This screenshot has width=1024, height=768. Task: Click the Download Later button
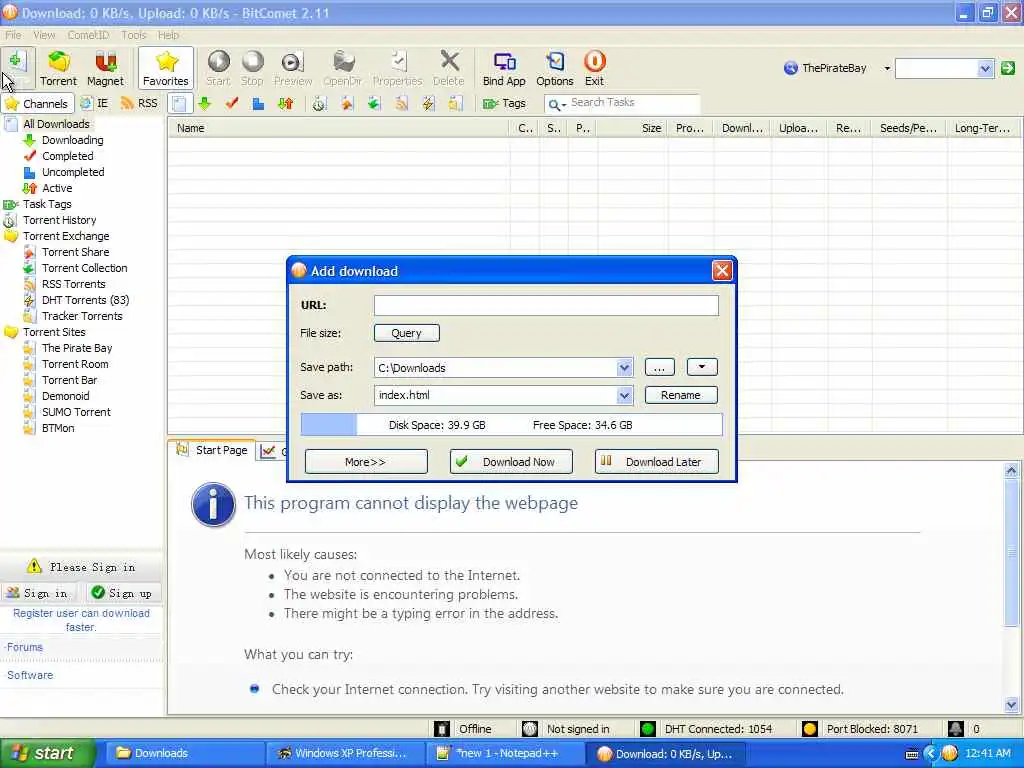click(656, 462)
